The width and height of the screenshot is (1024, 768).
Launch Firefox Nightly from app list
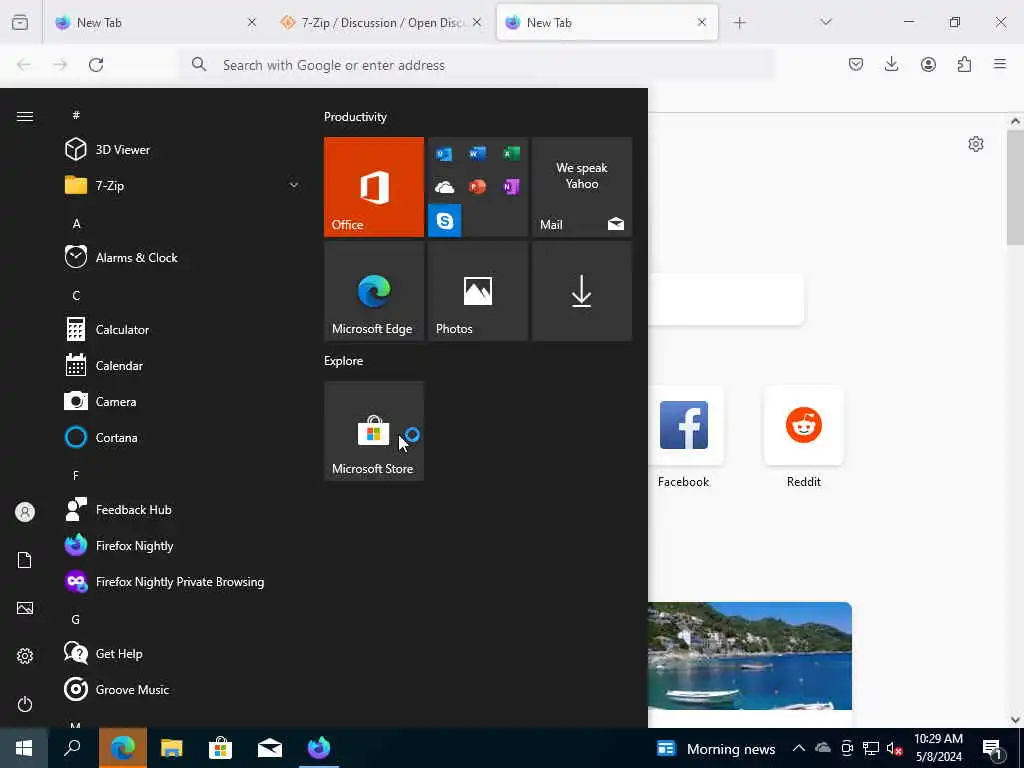[181, 545]
